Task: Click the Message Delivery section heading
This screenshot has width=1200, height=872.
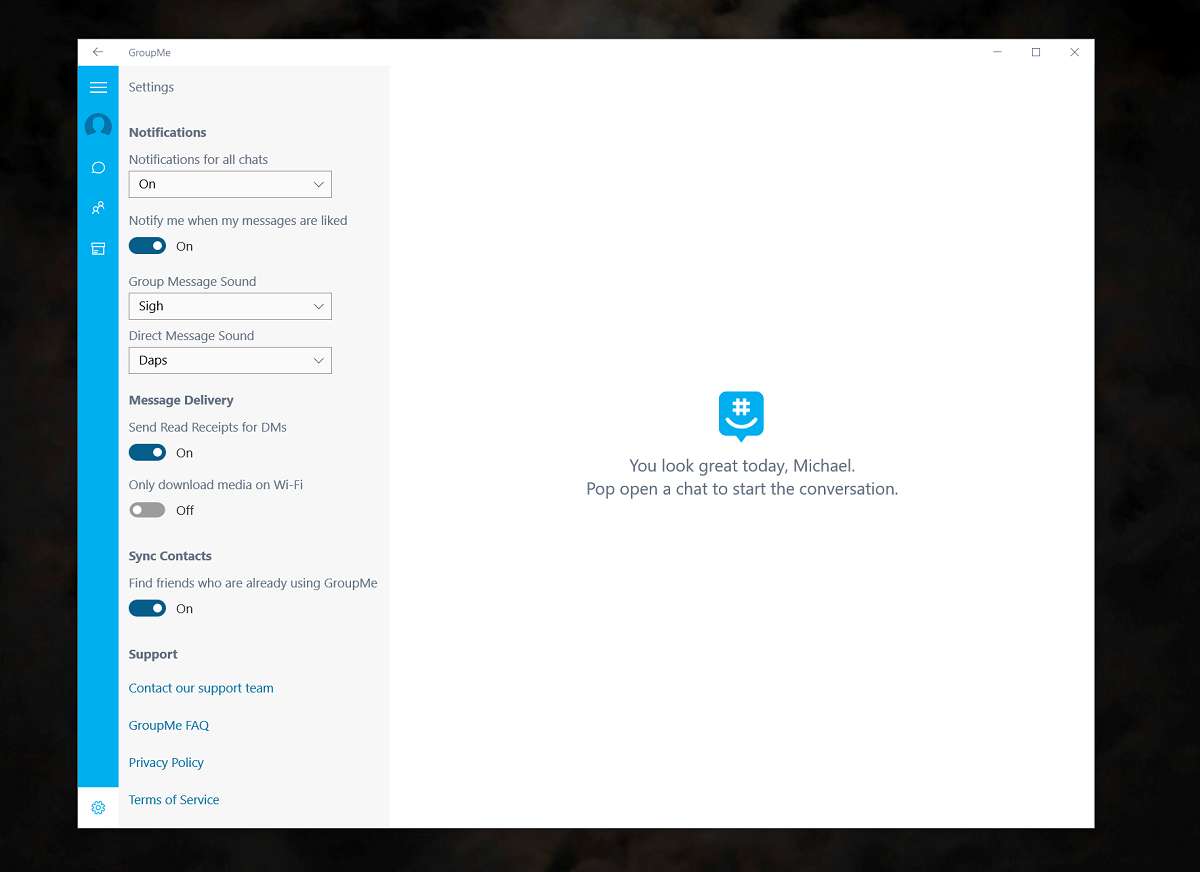Action: coord(181,400)
